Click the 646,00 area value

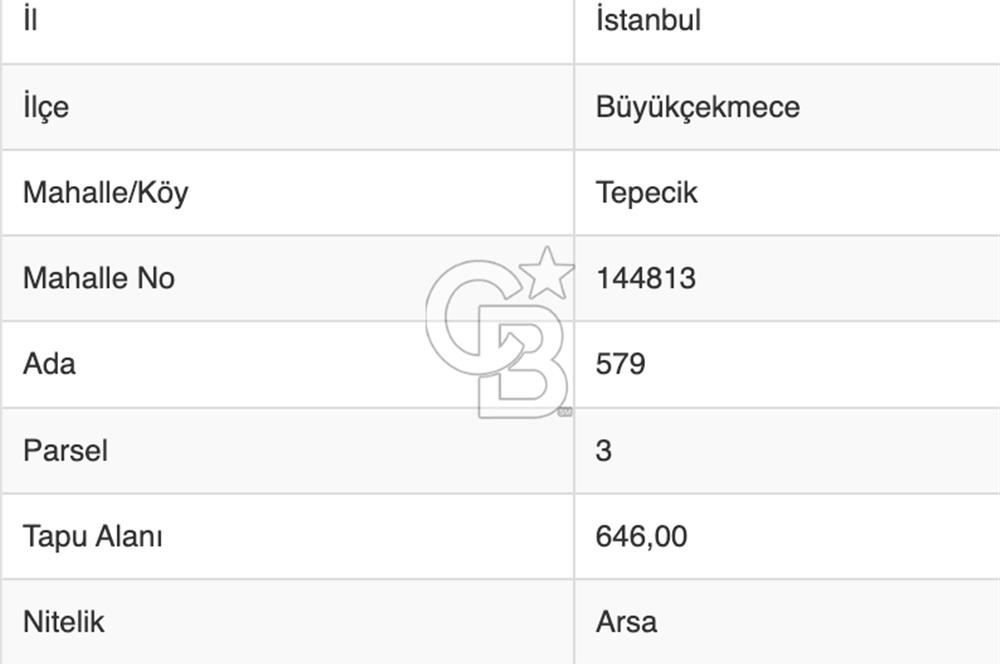(641, 536)
